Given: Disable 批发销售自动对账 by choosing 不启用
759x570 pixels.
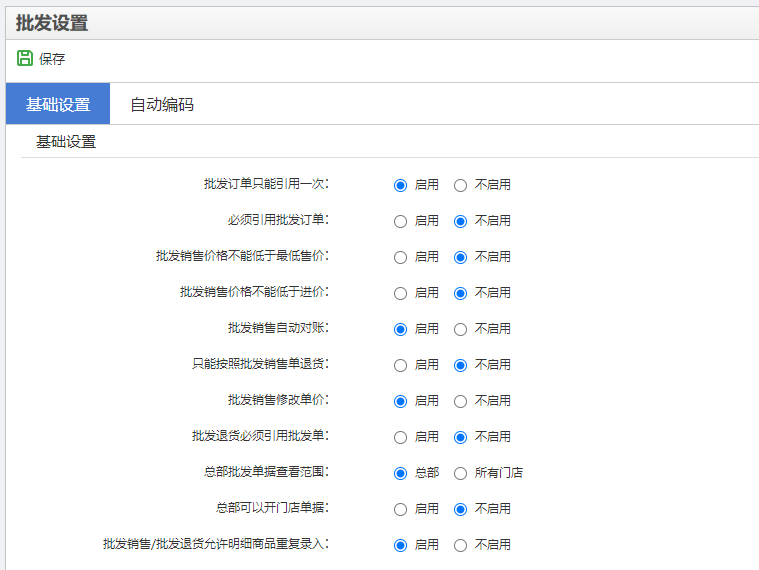Looking at the screenshot, I should (x=460, y=330).
